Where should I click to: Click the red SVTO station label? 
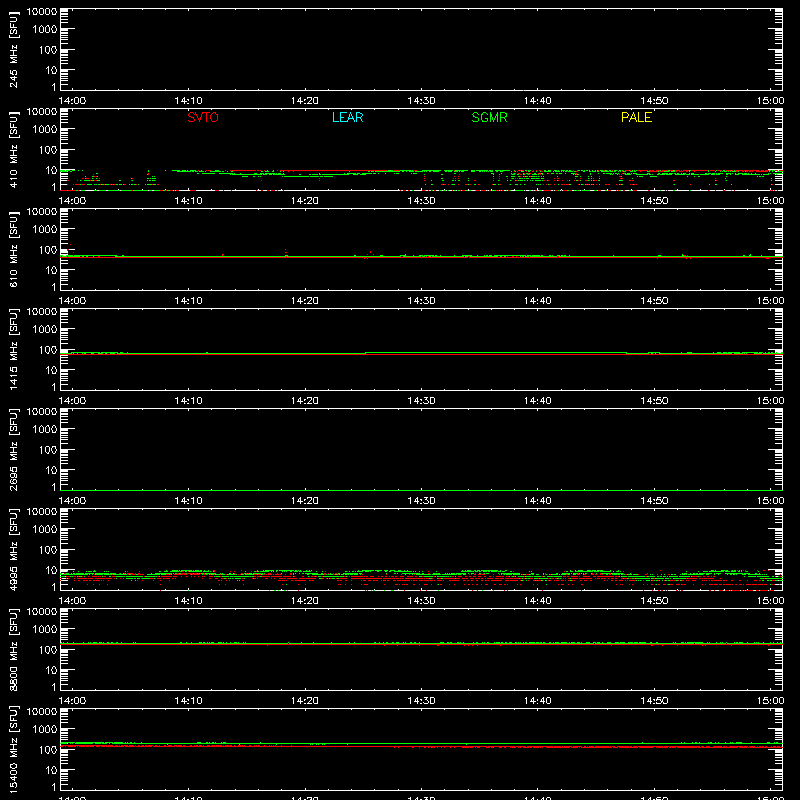point(203,117)
